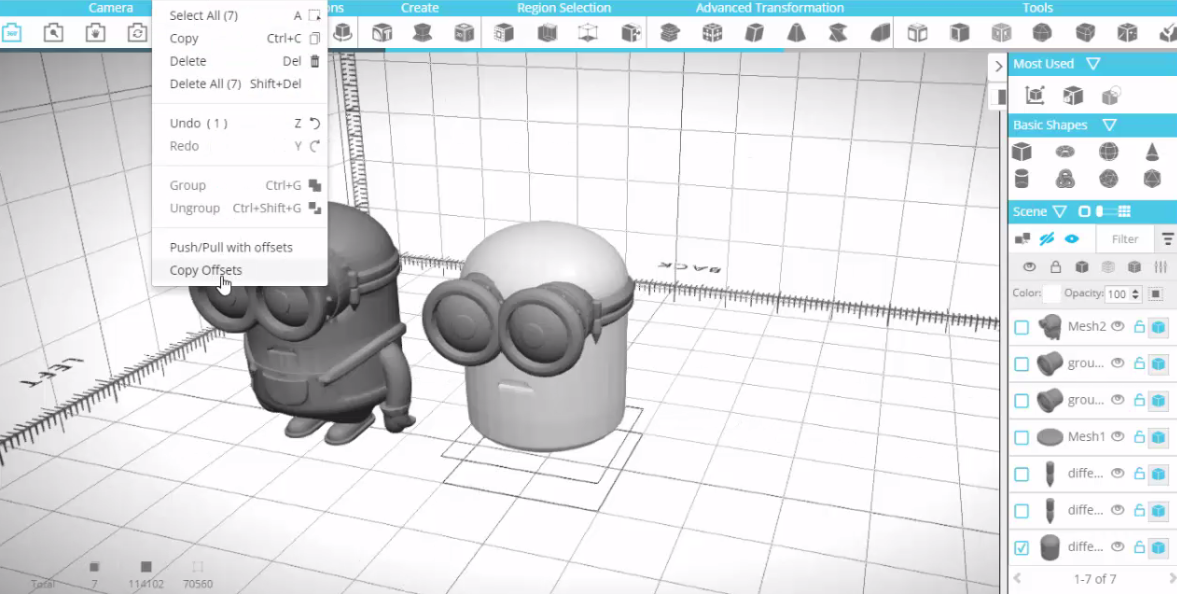1177x594 pixels.
Task: Add a cube from Basic Shapes
Action: [1022, 152]
